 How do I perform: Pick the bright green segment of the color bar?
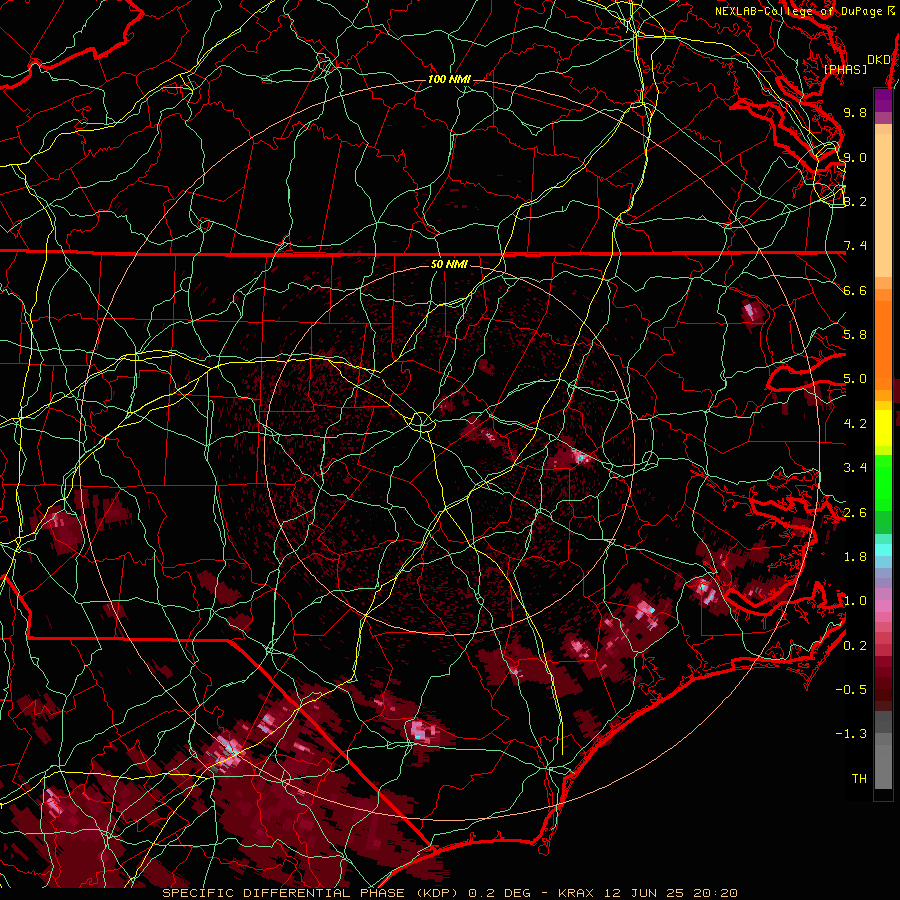(883, 485)
